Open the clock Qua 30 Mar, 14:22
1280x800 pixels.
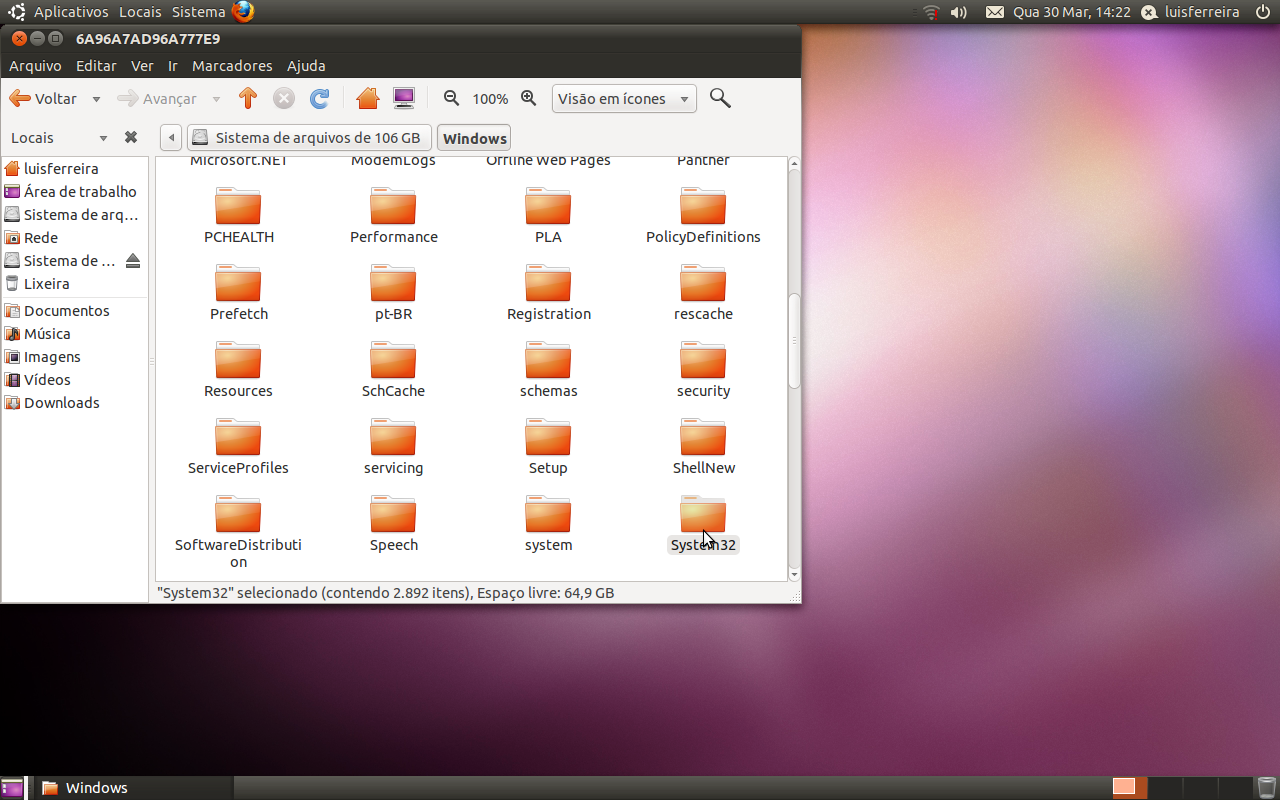tap(1071, 12)
